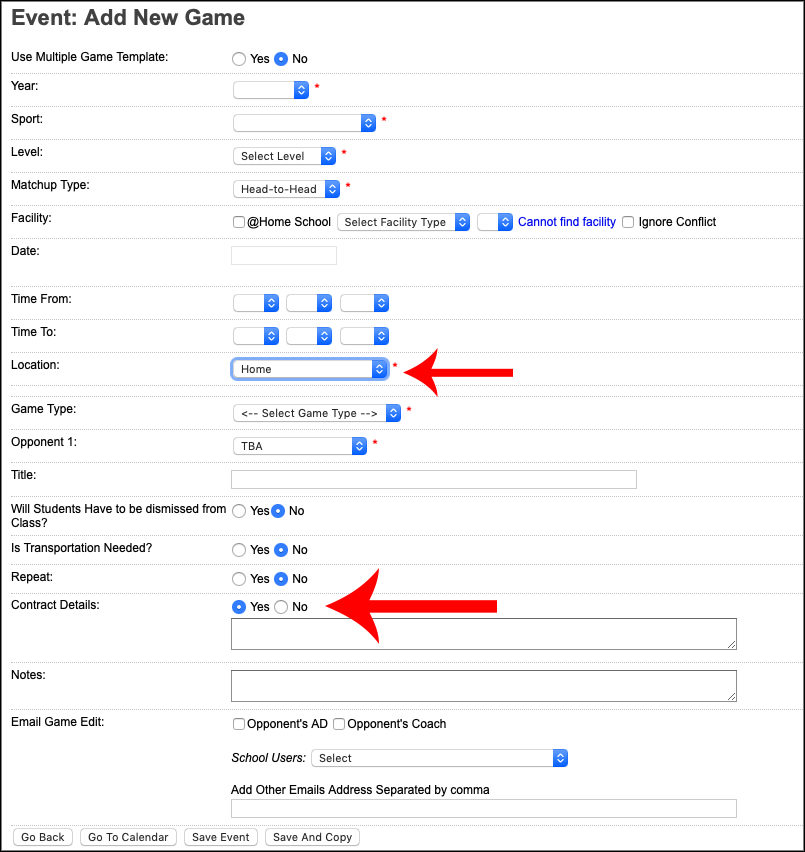805x852 pixels.
Task: Select Yes for Repeat
Action: pyautogui.click(x=239, y=579)
